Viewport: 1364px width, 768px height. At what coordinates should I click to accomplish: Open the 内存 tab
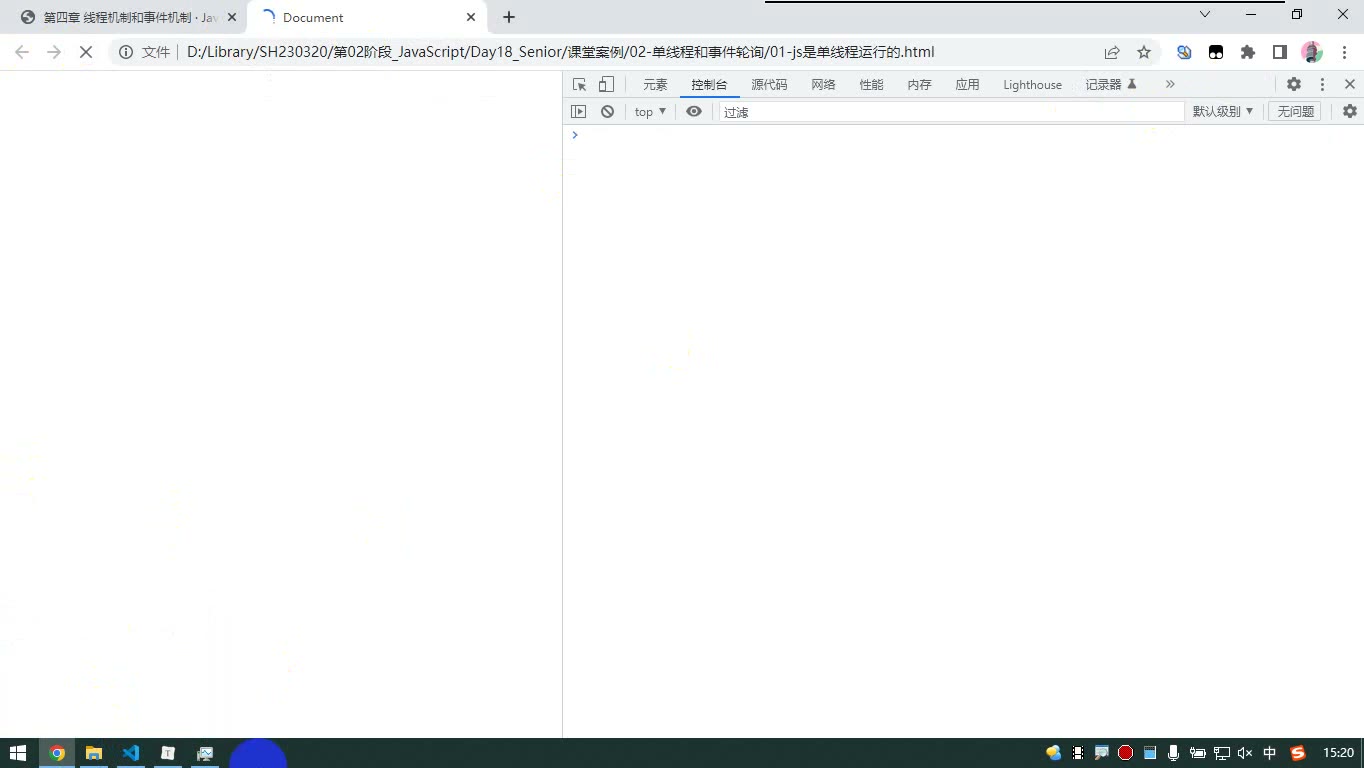pos(919,85)
